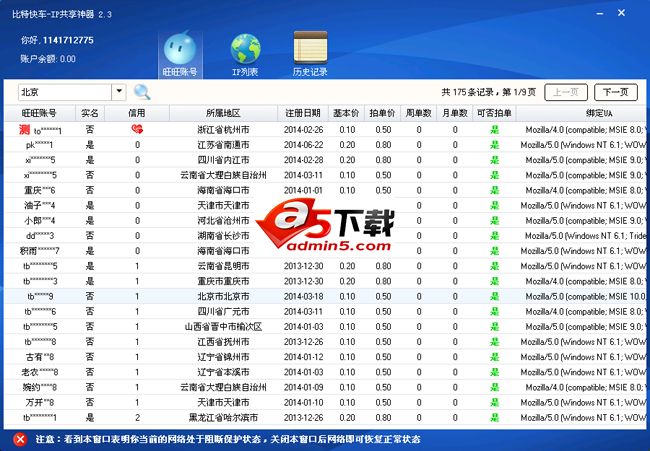Switch to the IP列表 globe tab

click(245, 54)
